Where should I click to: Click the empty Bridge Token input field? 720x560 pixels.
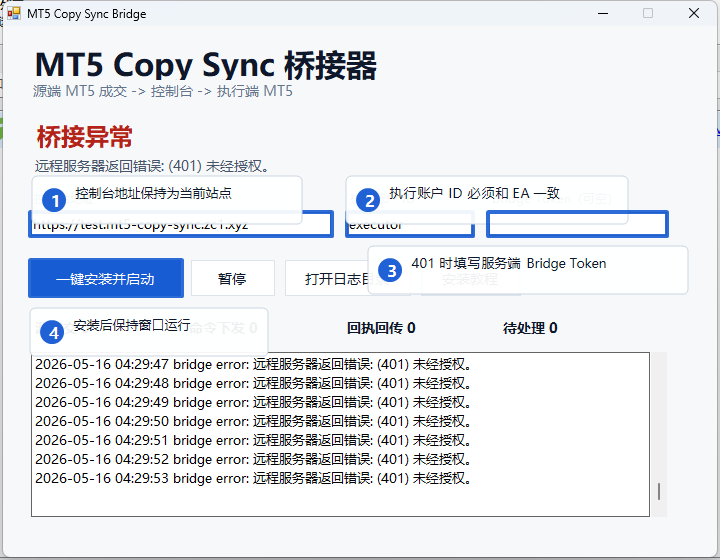[577, 224]
